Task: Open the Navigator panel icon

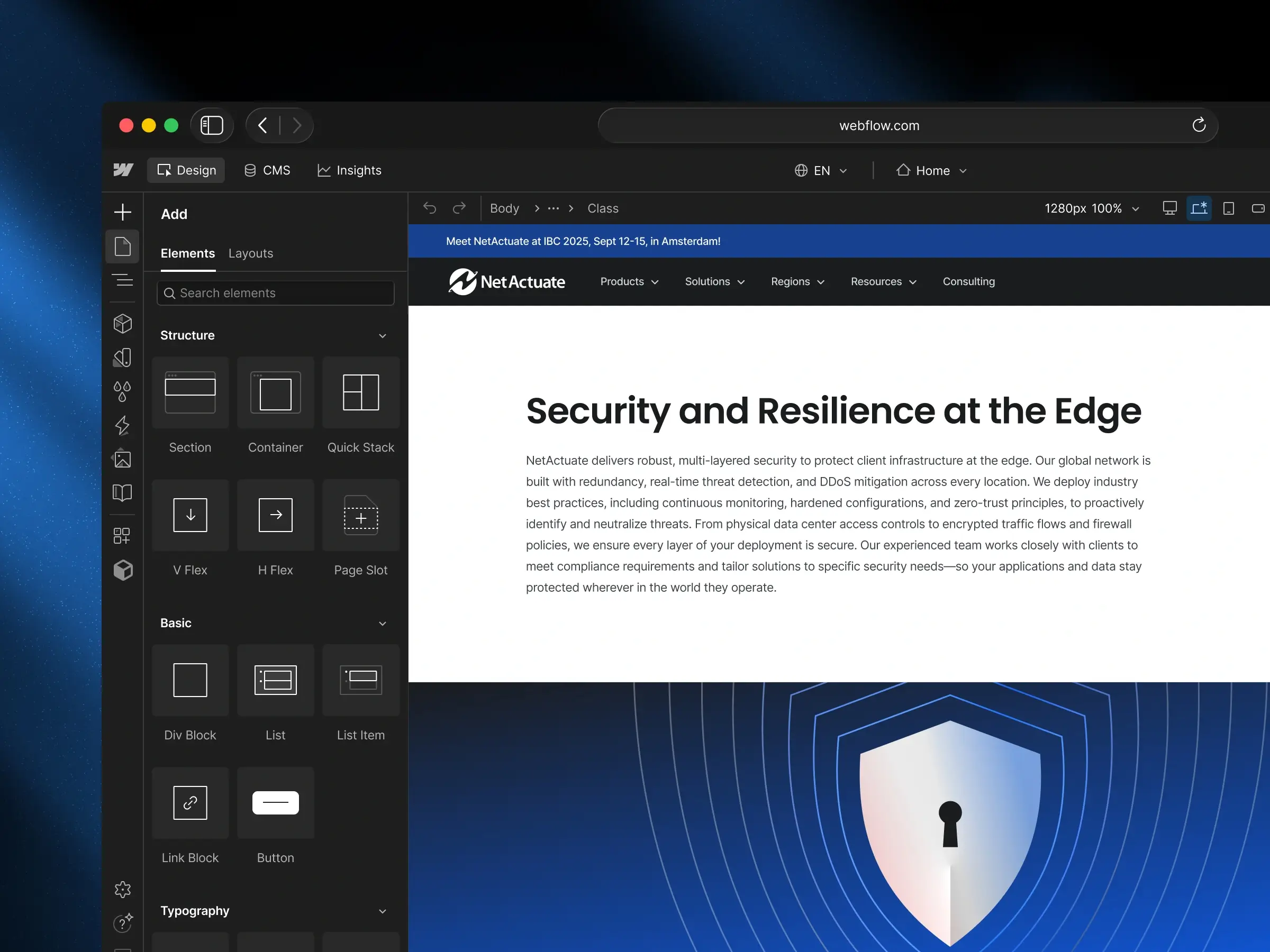Action: coord(122,280)
